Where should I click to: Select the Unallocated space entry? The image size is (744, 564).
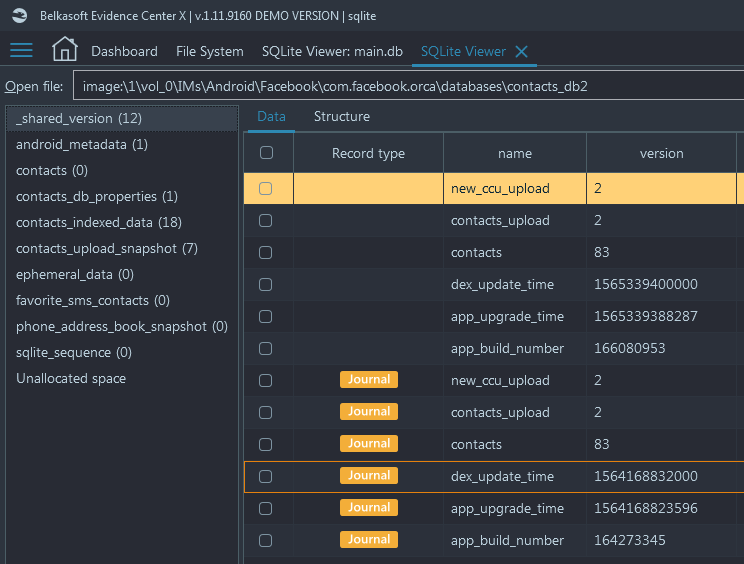point(71,379)
